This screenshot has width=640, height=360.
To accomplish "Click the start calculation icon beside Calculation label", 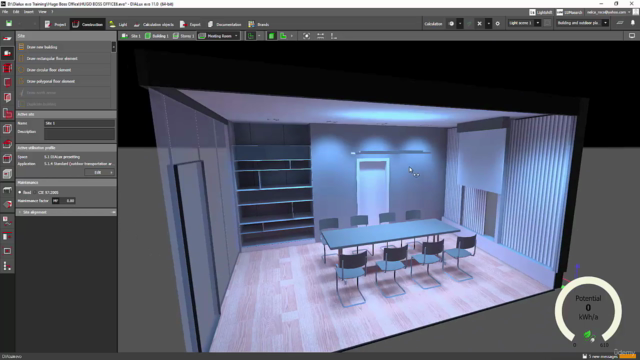I will point(451,24).
